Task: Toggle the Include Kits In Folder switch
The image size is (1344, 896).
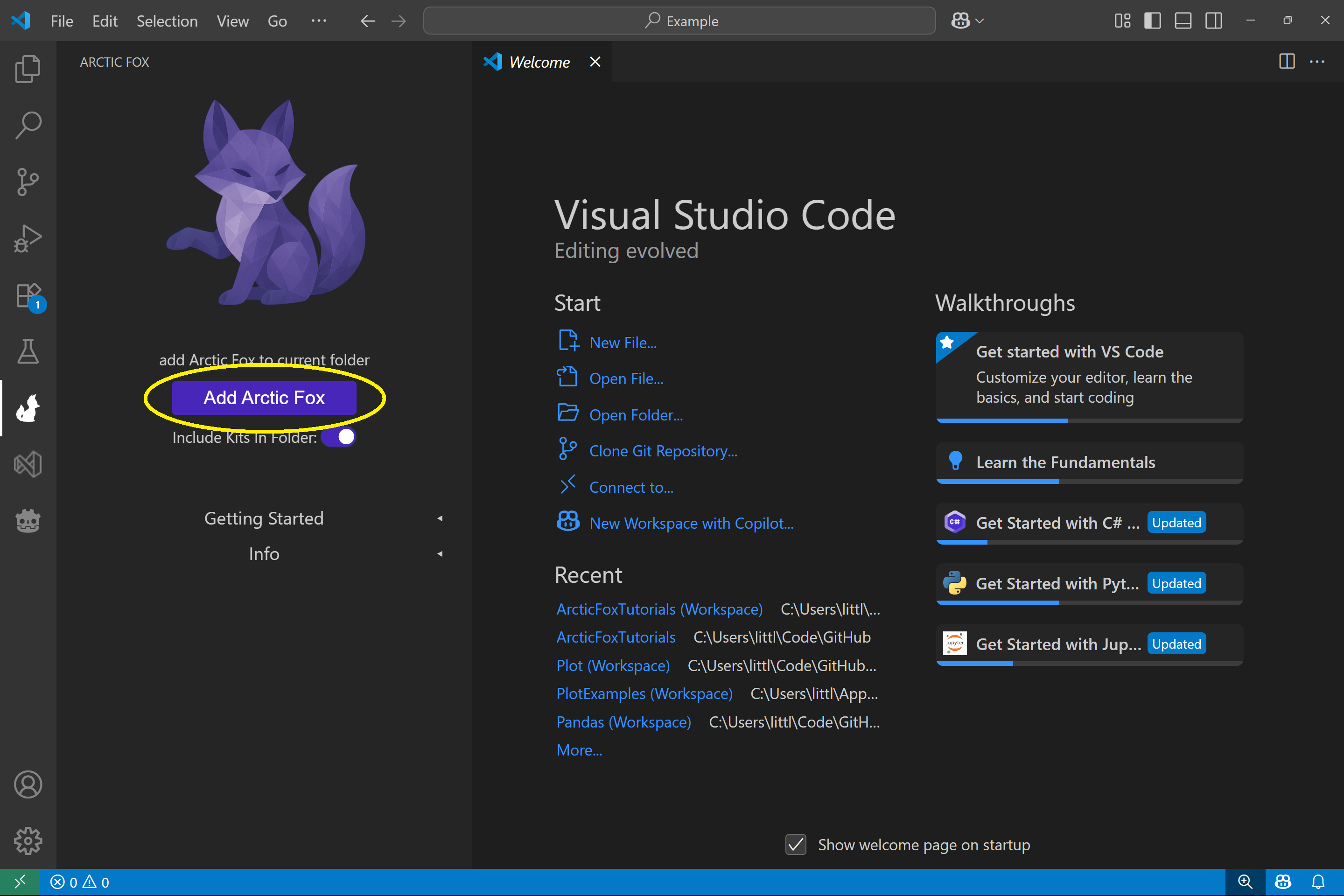Action: (x=338, y=437)
